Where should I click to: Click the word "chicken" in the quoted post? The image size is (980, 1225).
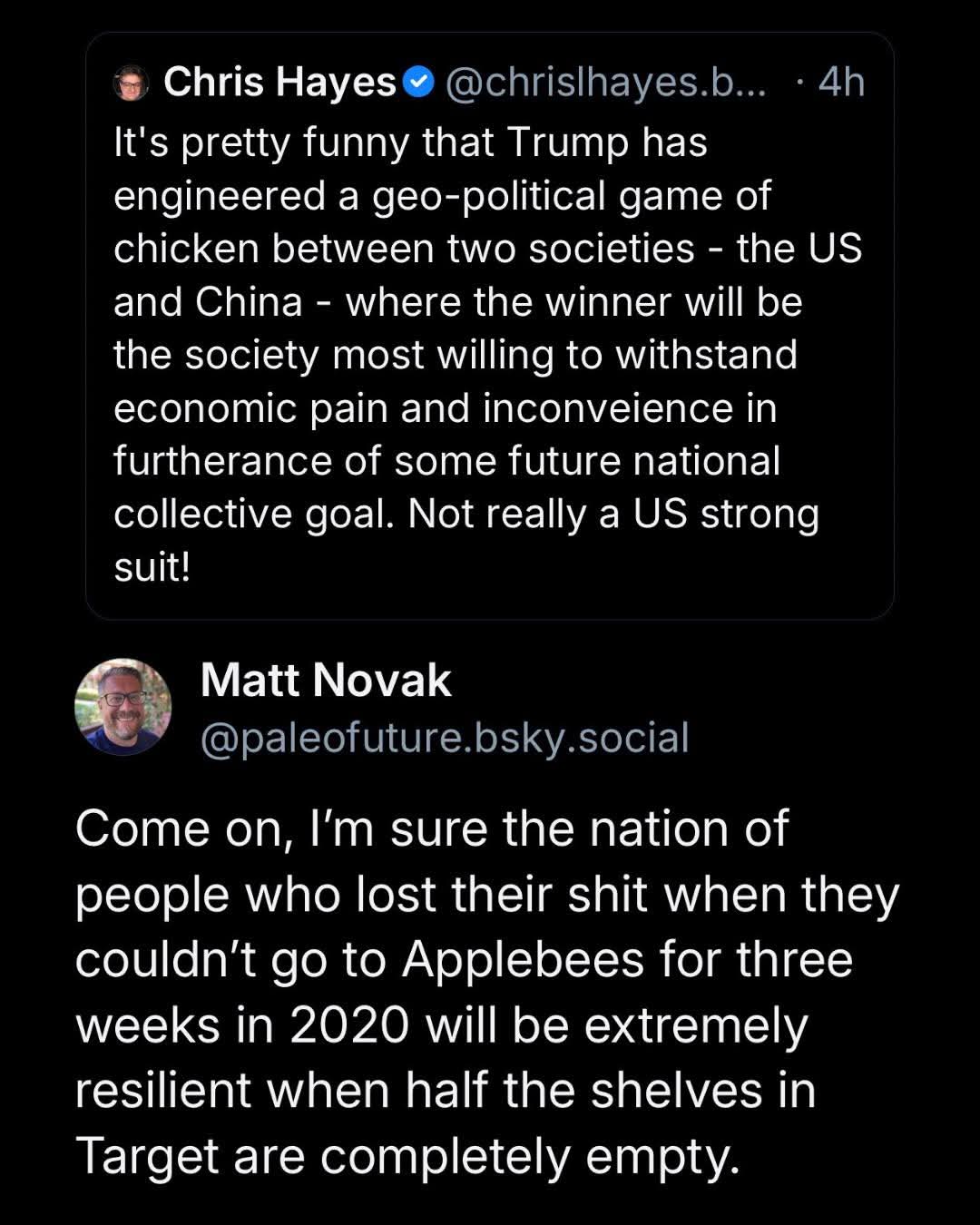tap(186, 249)
